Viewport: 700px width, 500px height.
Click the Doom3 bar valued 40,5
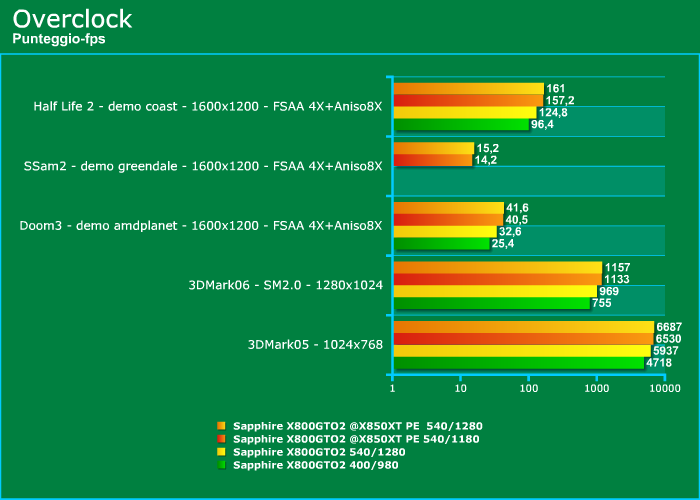tap(448, 220)
